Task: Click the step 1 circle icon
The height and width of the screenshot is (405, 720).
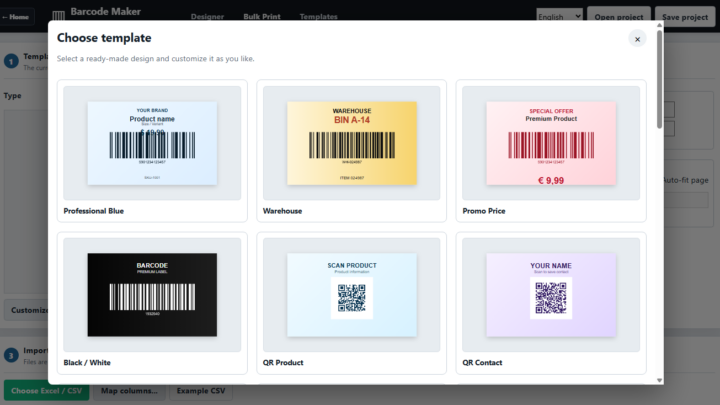Action: point(11,61)
